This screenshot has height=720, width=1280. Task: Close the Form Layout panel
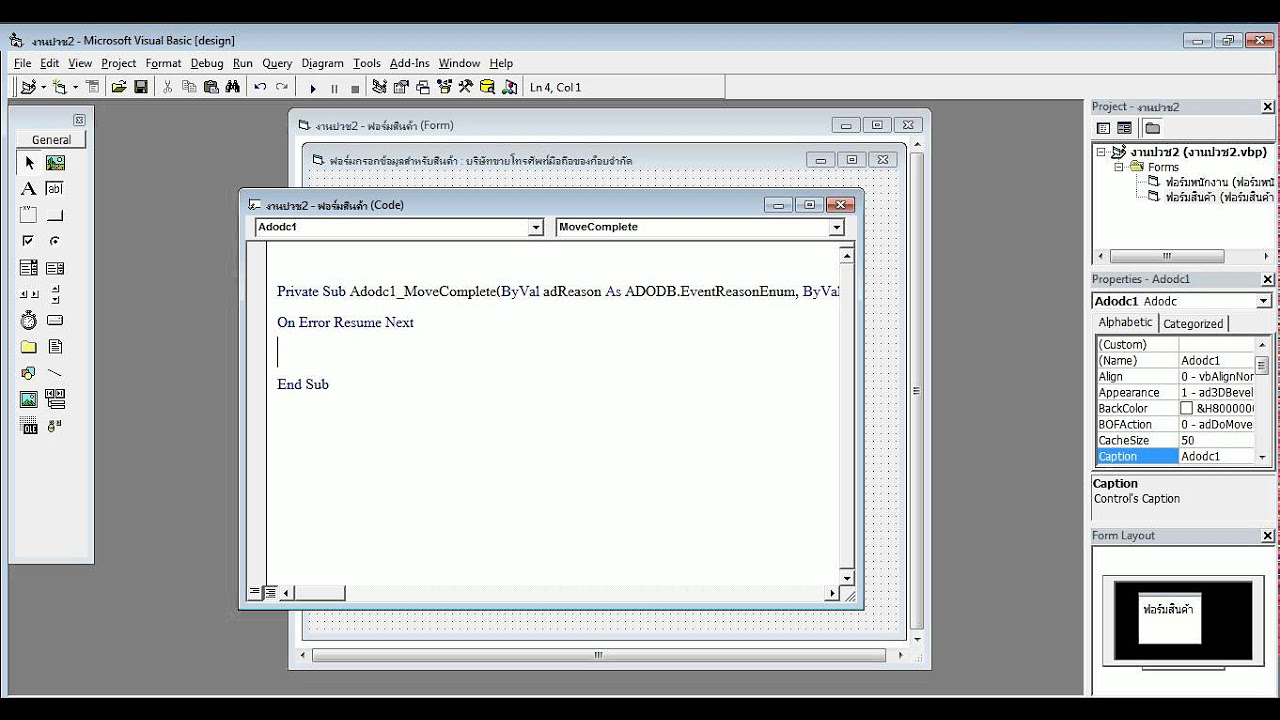tap(1268, 536)
